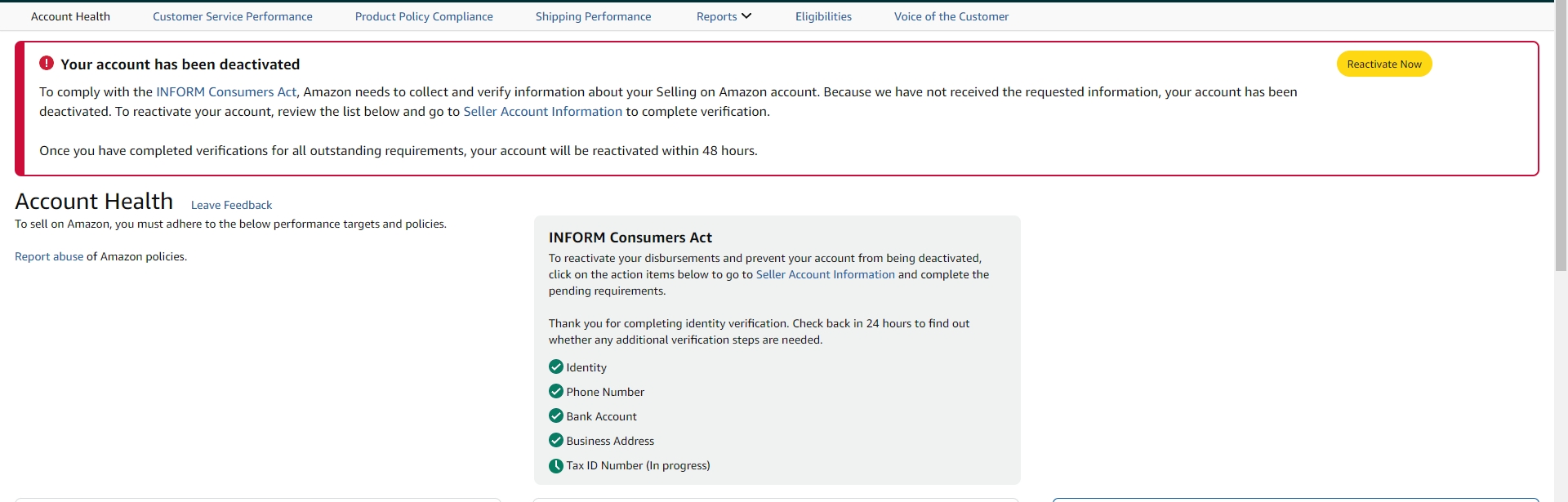Click red deactivation alert icon
The image size is (1568, 502).
[47, 63]
